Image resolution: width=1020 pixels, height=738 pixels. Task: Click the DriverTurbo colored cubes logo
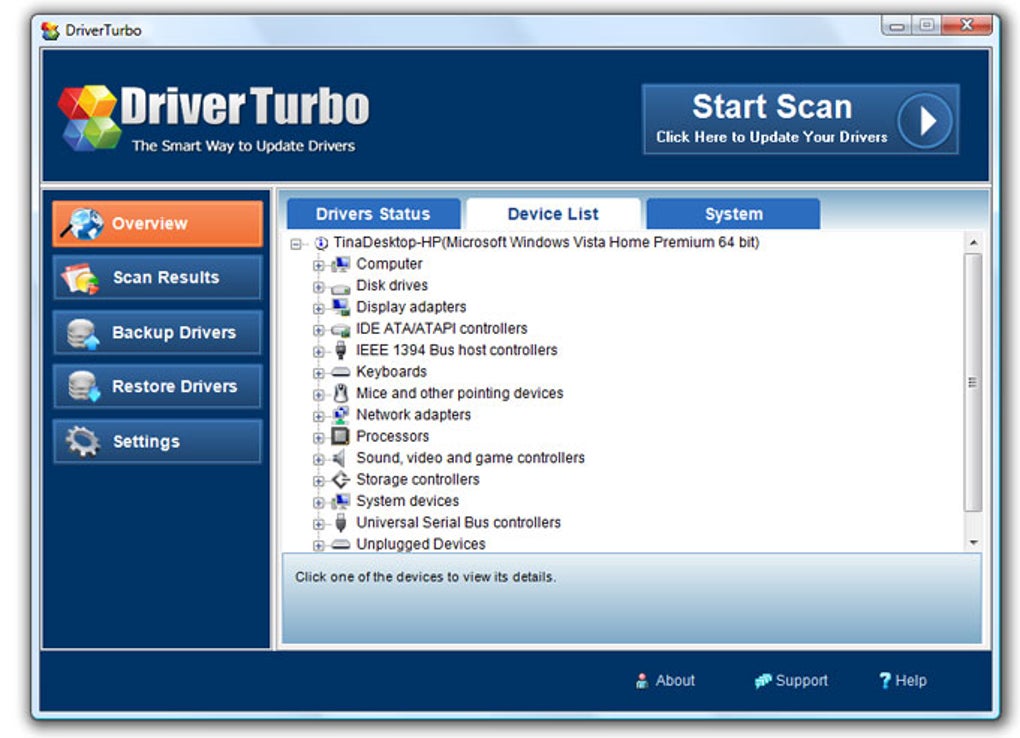[90, 118]
